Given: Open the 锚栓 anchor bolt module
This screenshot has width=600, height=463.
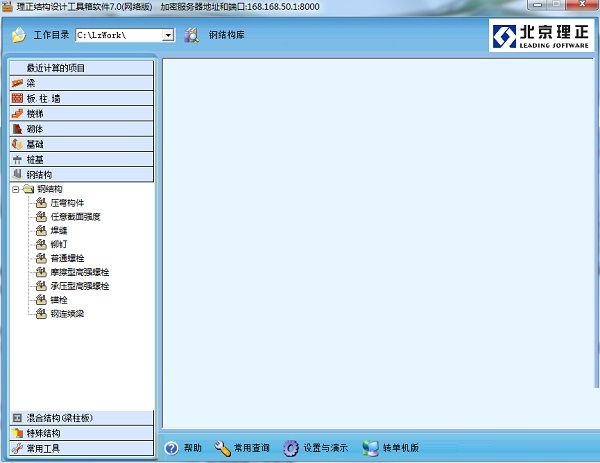Looking at the screenshot, I should pyautogui.click(x=59, y=300).
